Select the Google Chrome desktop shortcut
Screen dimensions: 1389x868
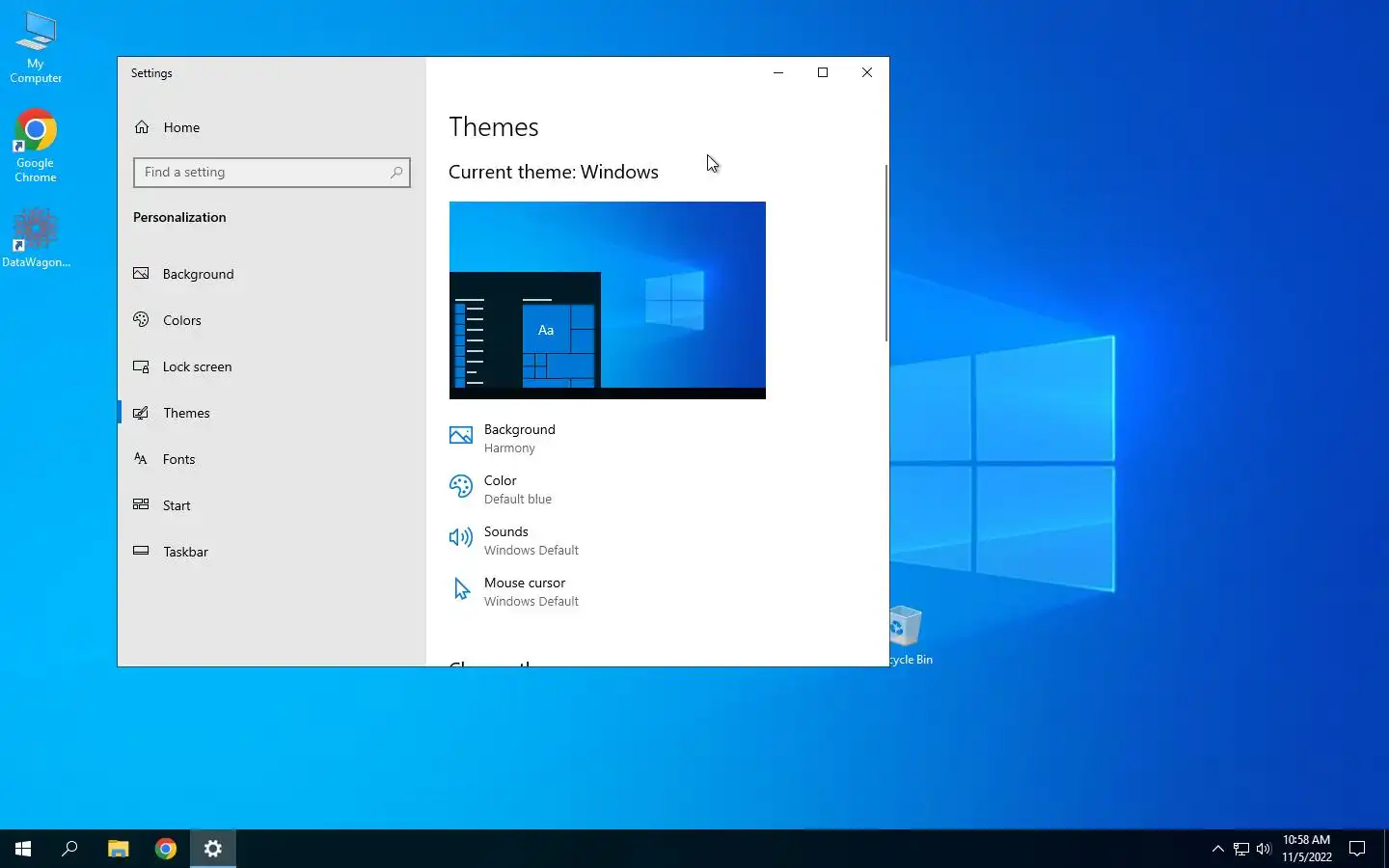[36, 146]
